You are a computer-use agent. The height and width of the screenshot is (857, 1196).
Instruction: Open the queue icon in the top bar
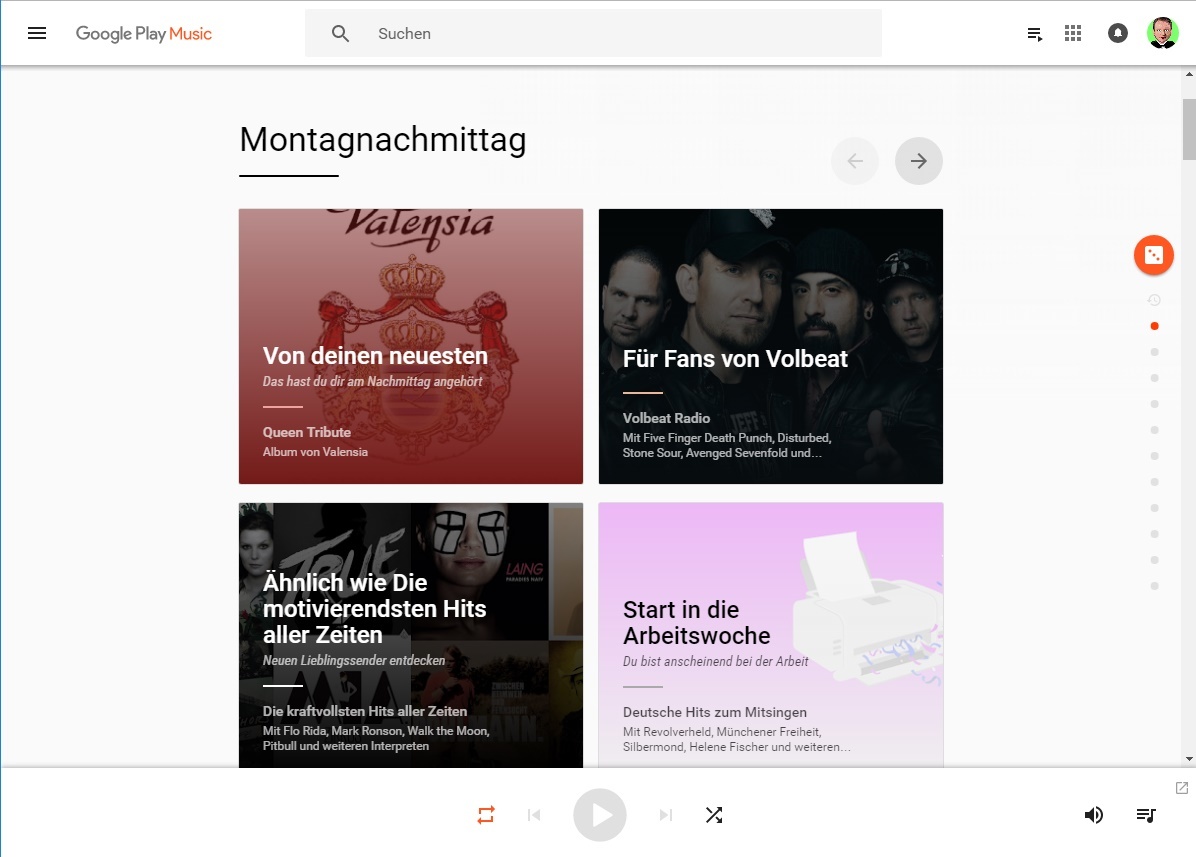click(1034, 34)
